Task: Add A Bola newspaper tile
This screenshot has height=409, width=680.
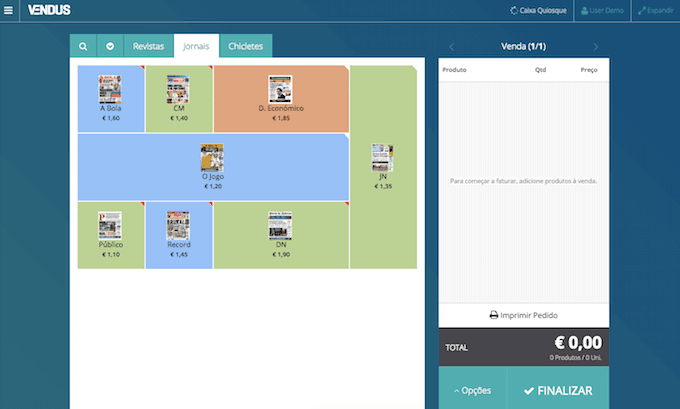Action: click(x=111, y=99)
